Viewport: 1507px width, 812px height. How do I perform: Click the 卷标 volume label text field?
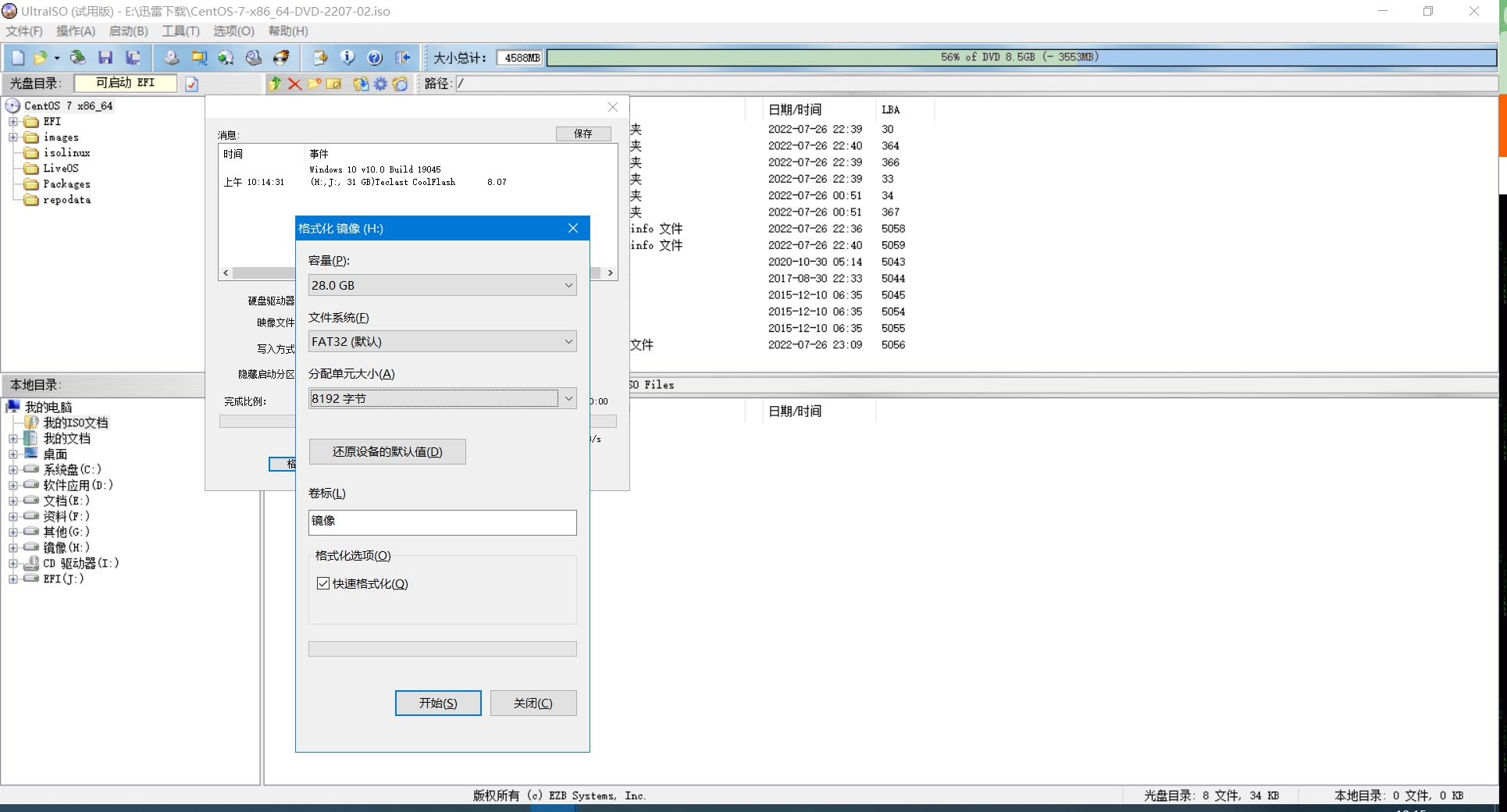[442, 522]
